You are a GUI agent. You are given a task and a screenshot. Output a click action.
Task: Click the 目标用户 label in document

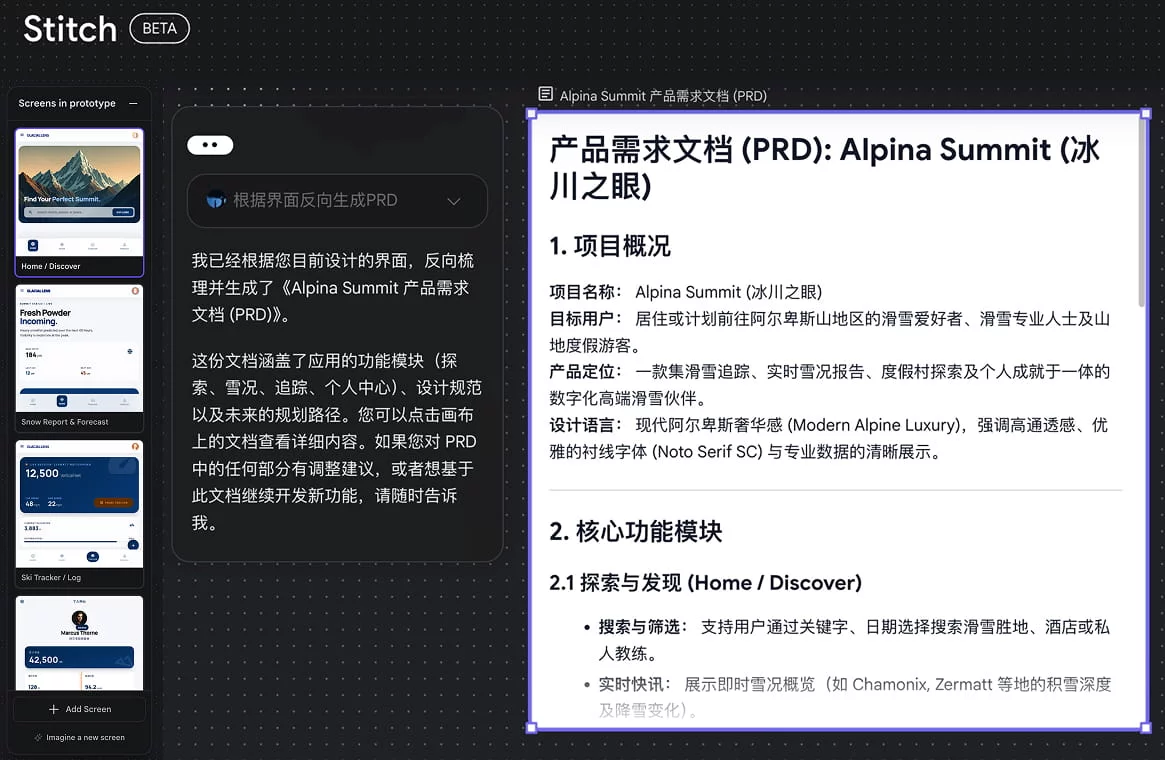coord(585,319)
